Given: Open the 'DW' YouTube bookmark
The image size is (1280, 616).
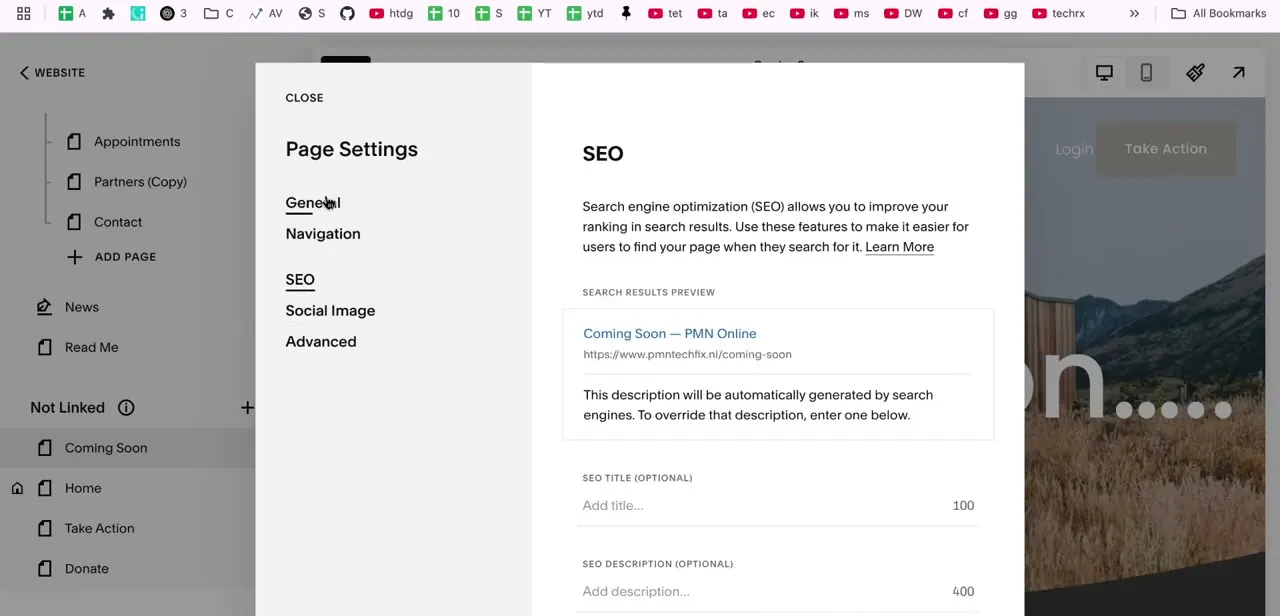Looking at the screenshot, I should click(x=903, y=13).
